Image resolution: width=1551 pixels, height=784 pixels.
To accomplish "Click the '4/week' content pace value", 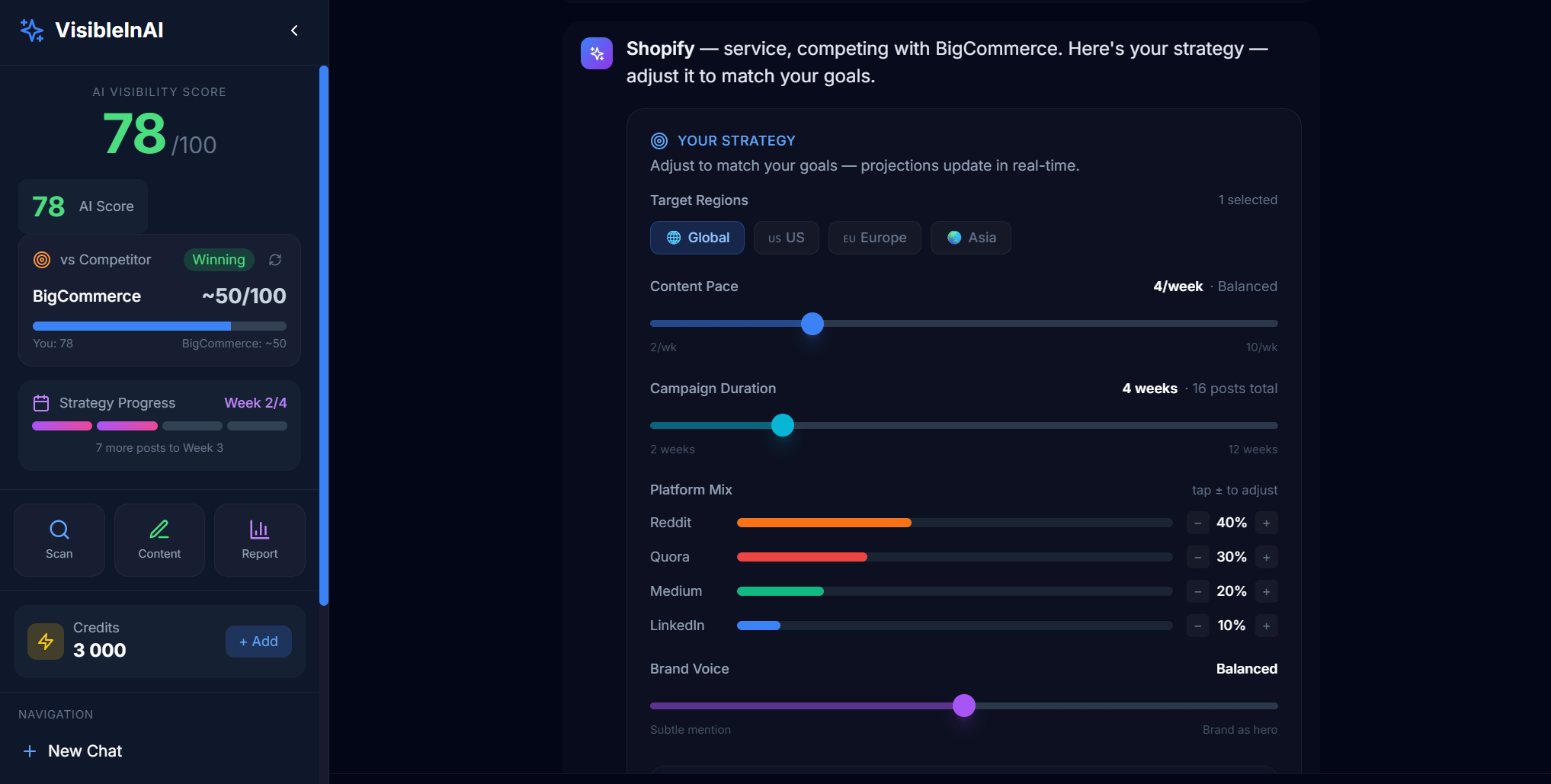I will 1178,286.
